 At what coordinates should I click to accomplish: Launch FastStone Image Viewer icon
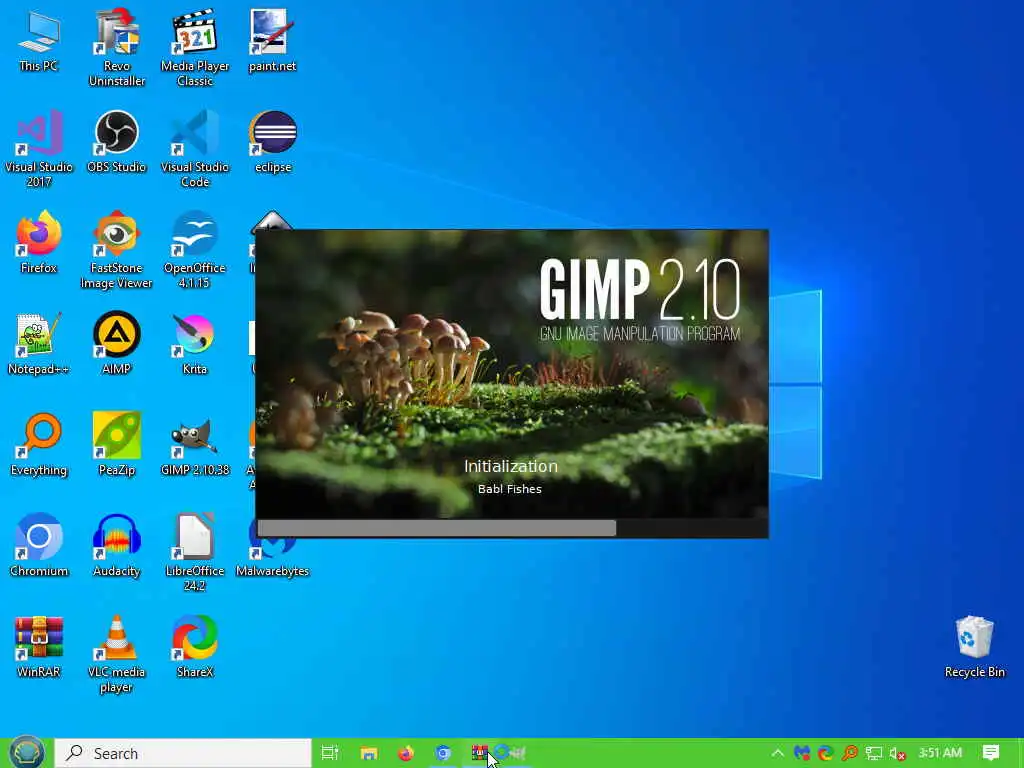[116, 250]
